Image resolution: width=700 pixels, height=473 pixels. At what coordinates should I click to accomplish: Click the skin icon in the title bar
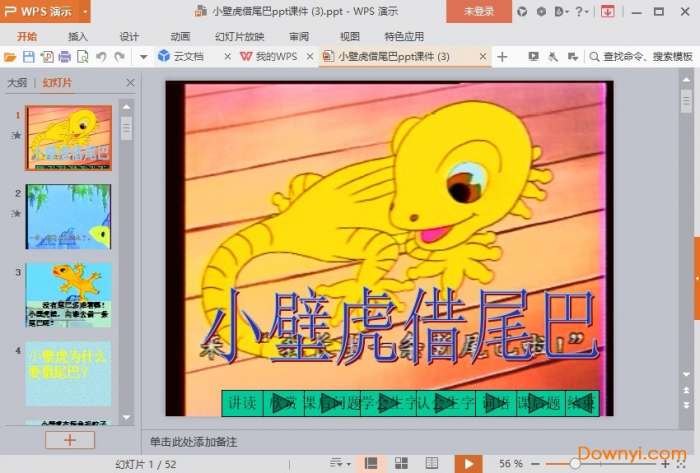pyautogui.click(x=522, y=12)
